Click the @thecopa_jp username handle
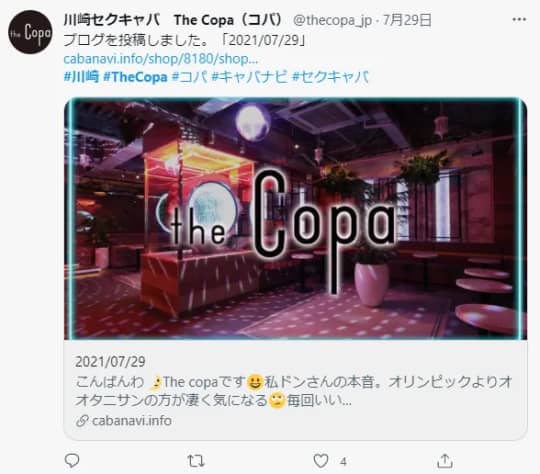 [x=332, y=20]
